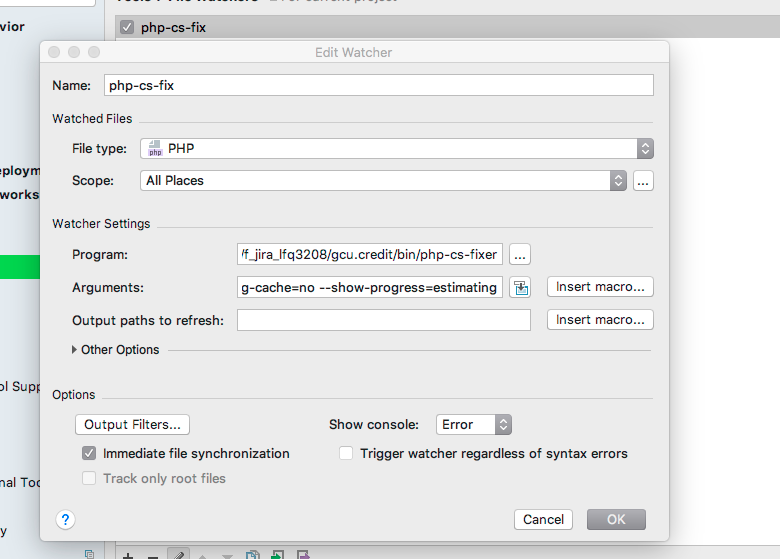Click the import watcher icon with green arrow

click(277, 554)
